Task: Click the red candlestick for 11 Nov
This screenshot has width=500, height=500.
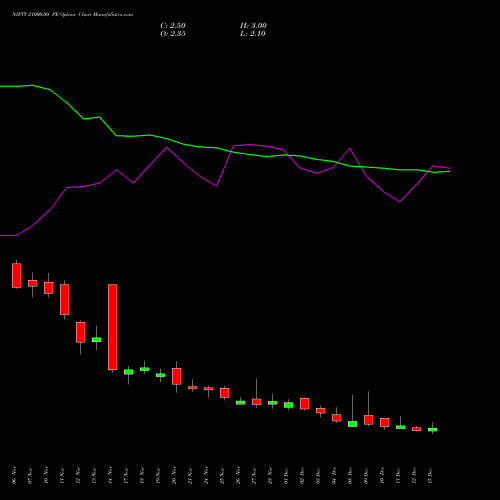Action: click(65, 299)
